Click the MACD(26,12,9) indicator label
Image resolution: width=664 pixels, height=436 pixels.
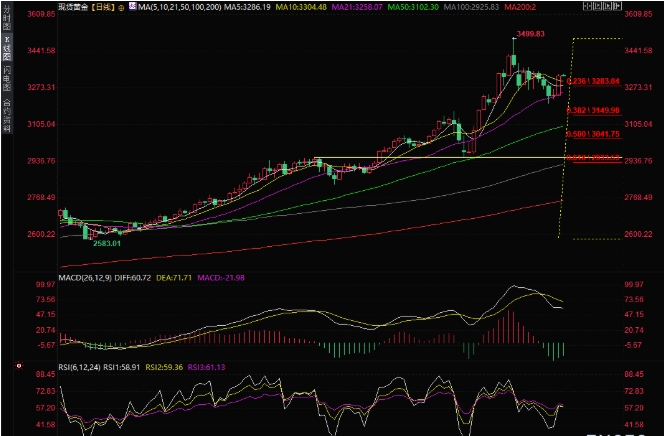[85, 278]
